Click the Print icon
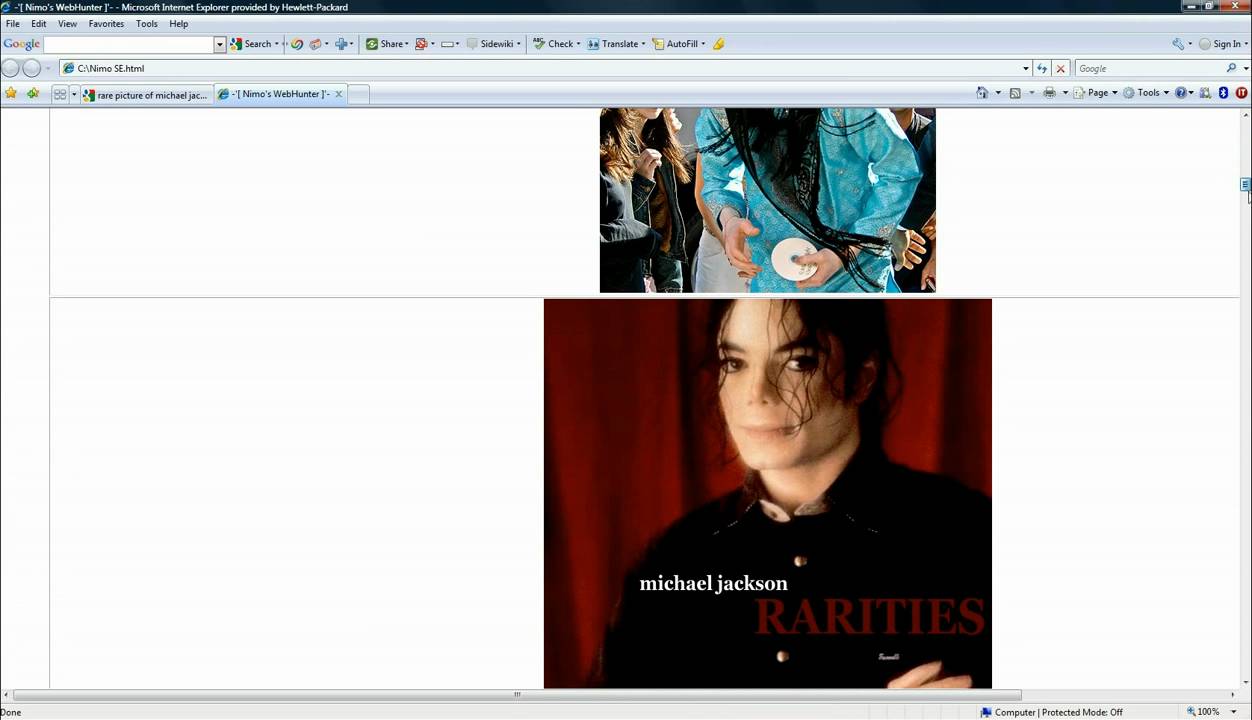This screenshot has height=720, width=1252. pyautogui.click(x=1049, y=93)
